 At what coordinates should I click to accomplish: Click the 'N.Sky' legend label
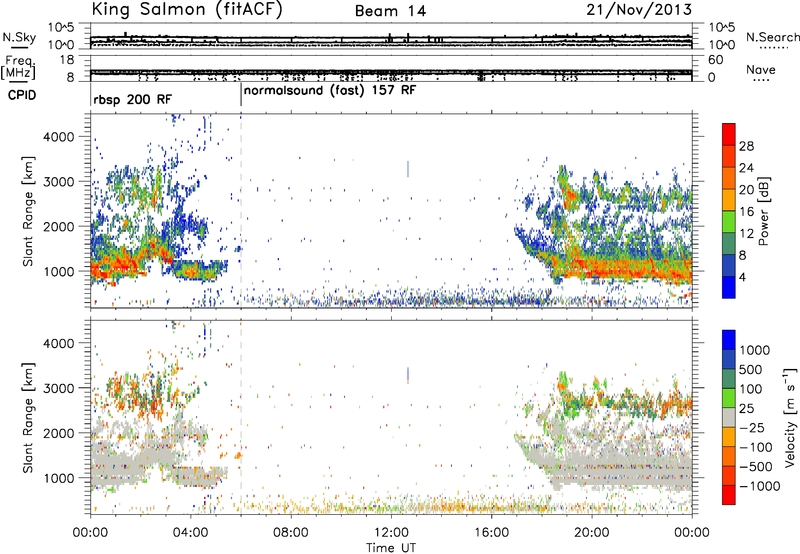coord(19,37)
